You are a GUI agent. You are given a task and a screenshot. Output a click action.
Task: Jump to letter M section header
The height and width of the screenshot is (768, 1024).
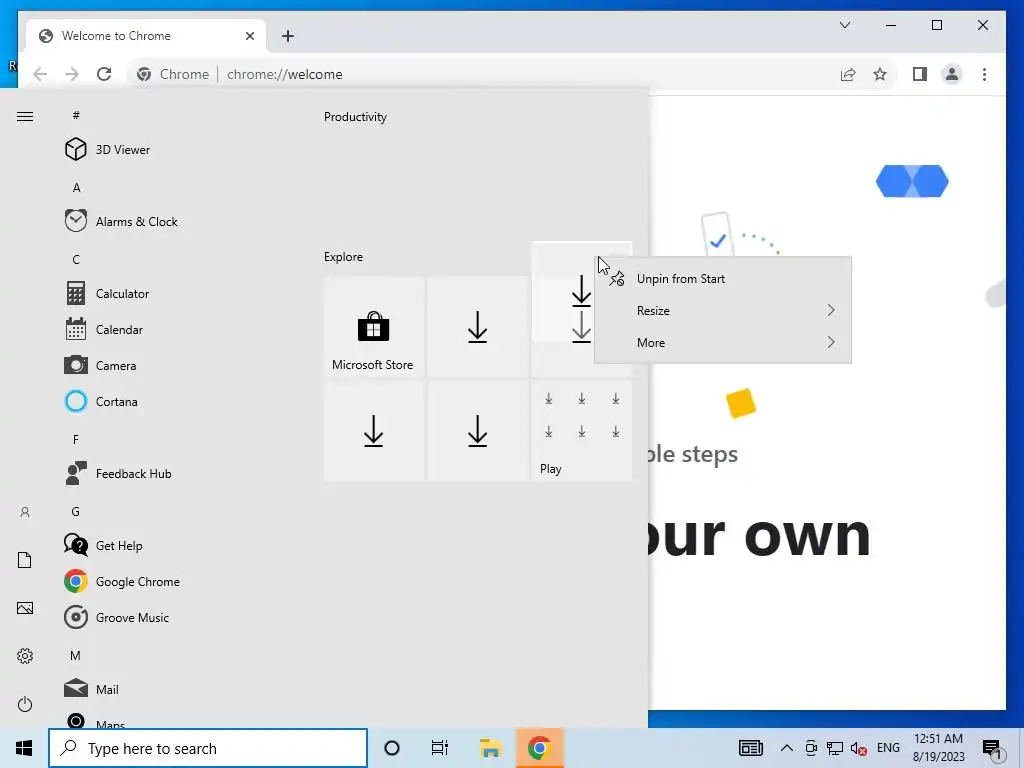[x=76, y=655]
